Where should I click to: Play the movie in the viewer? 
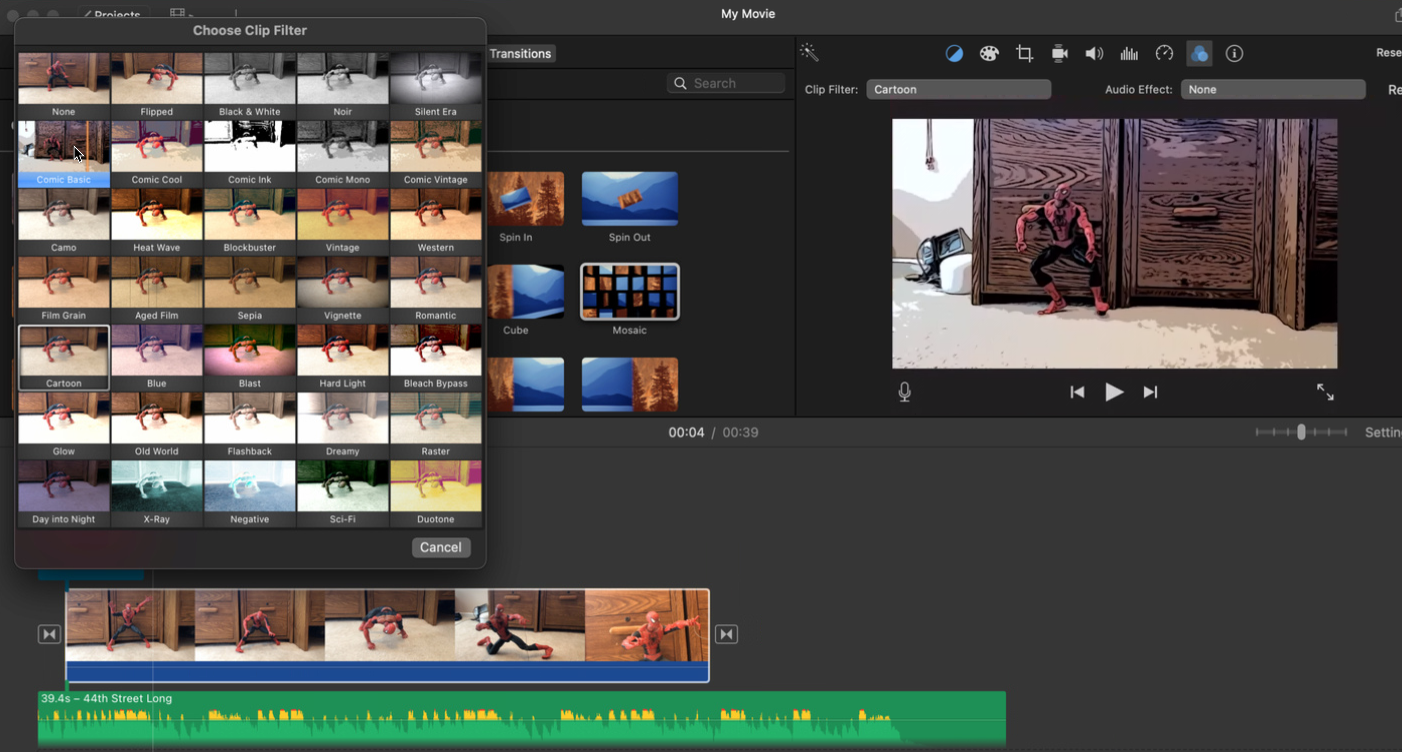pyautogui.click(x=1114, y=392)
